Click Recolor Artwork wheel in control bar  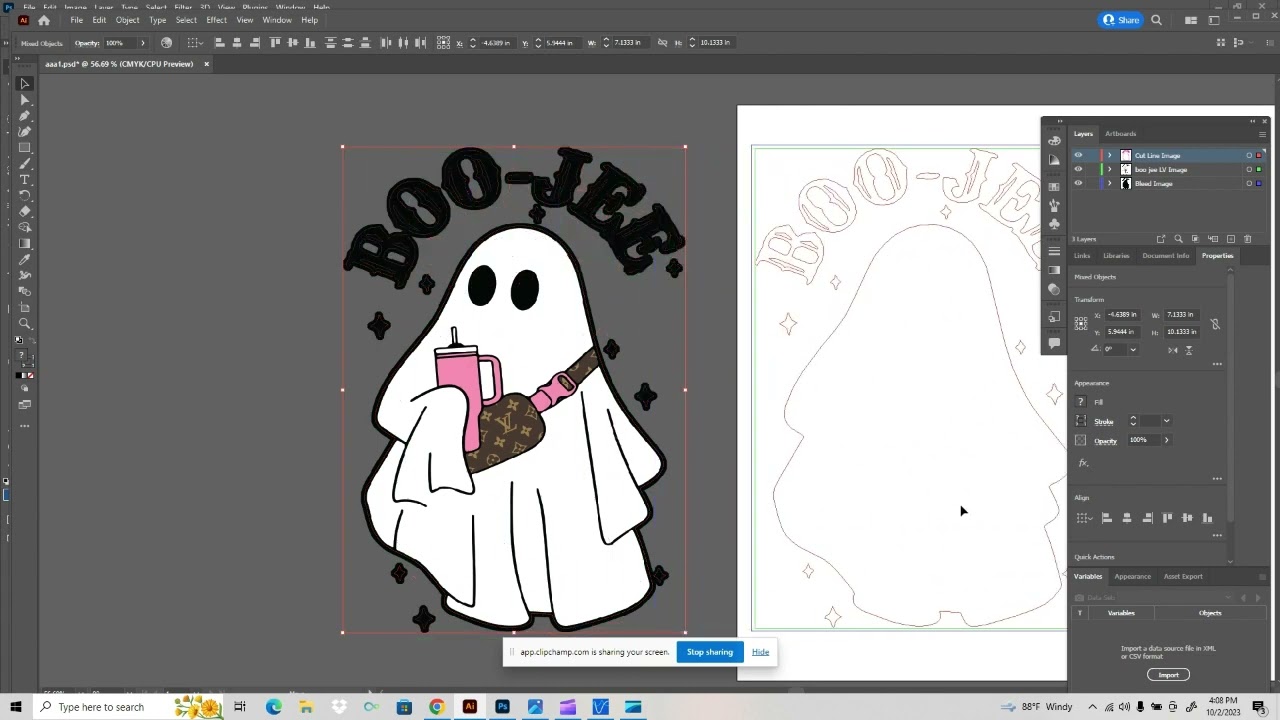tap(166, 43)
